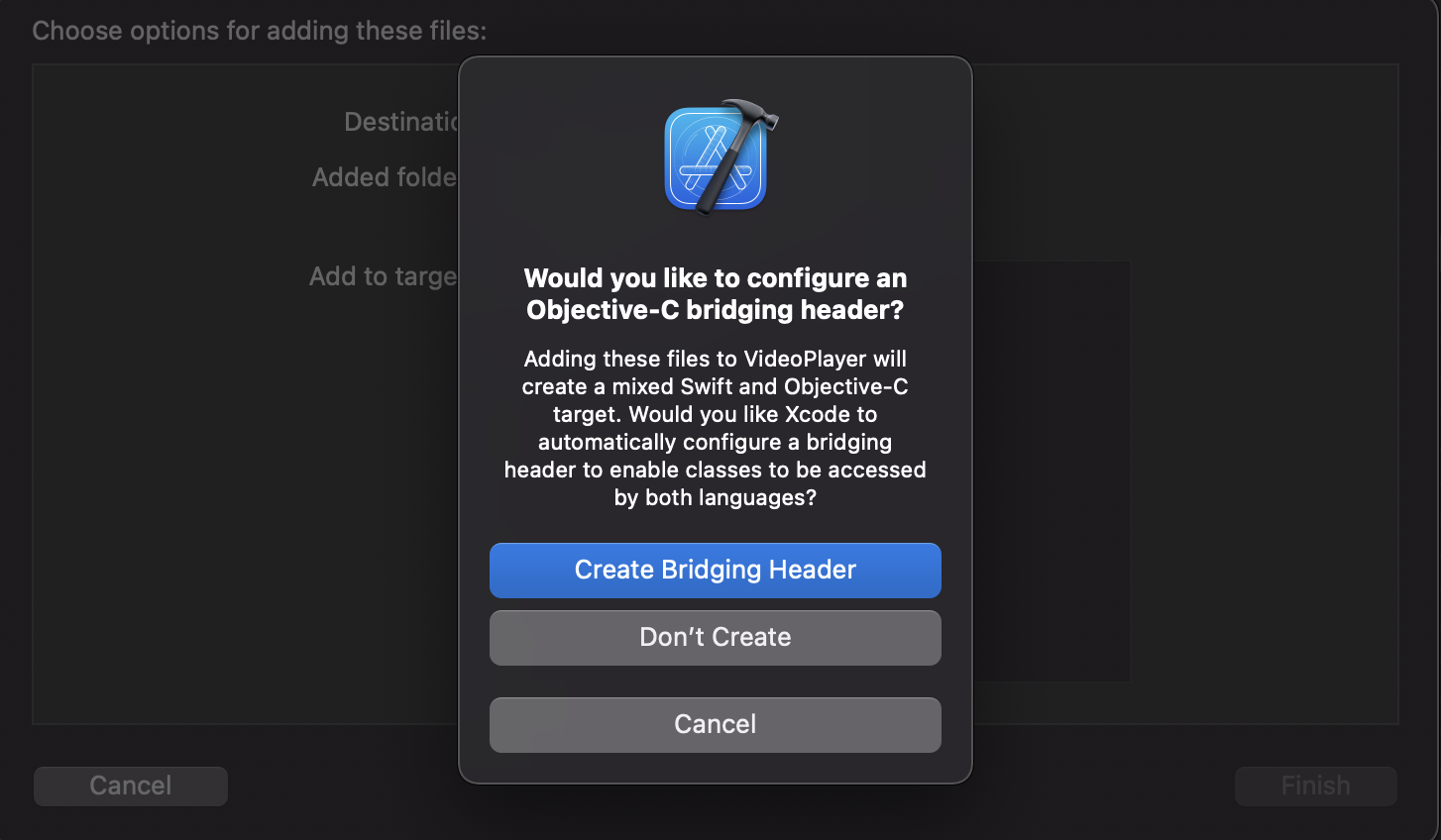This screenshot has height=840, width=1441.
Task: Click the Create Bridging Header button
Action: pos(715,570)
